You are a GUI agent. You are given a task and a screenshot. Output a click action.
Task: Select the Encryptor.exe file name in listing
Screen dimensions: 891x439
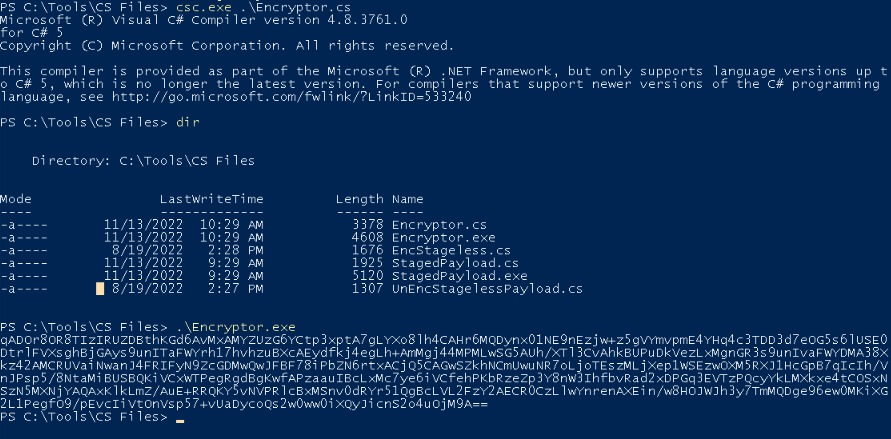(x=443, y=237)
